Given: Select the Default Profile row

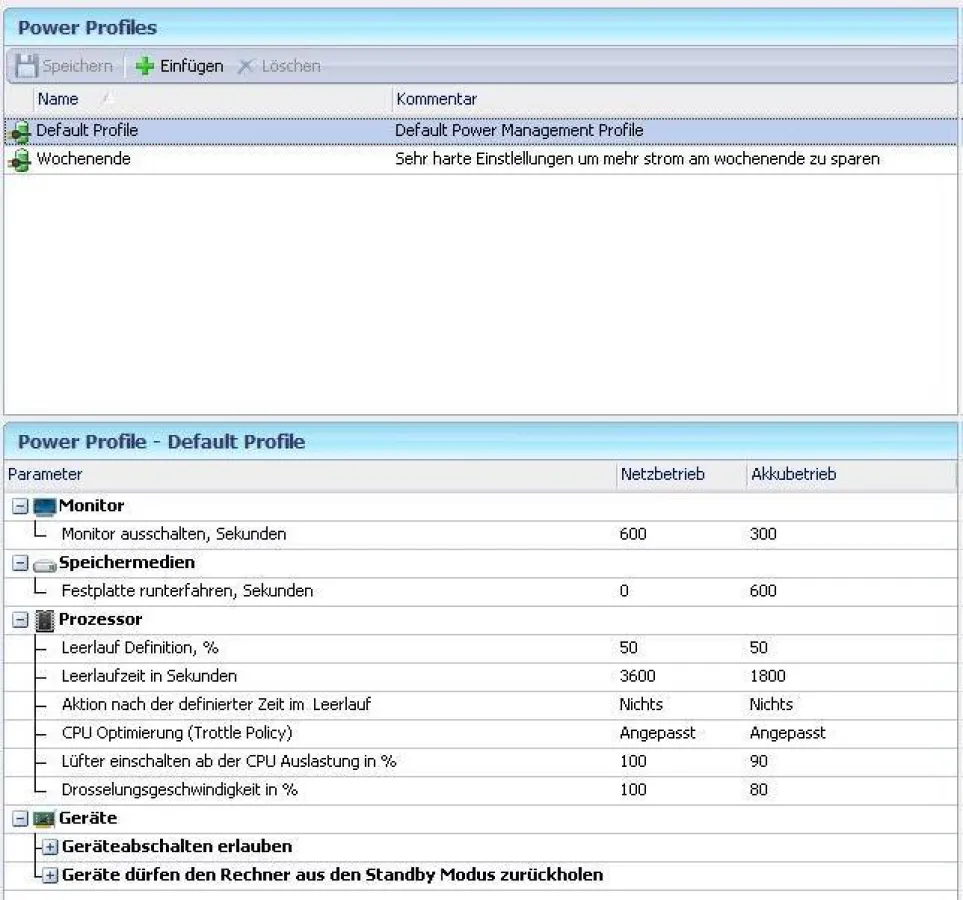Looking at the screenshot, I should coord(150,130).
